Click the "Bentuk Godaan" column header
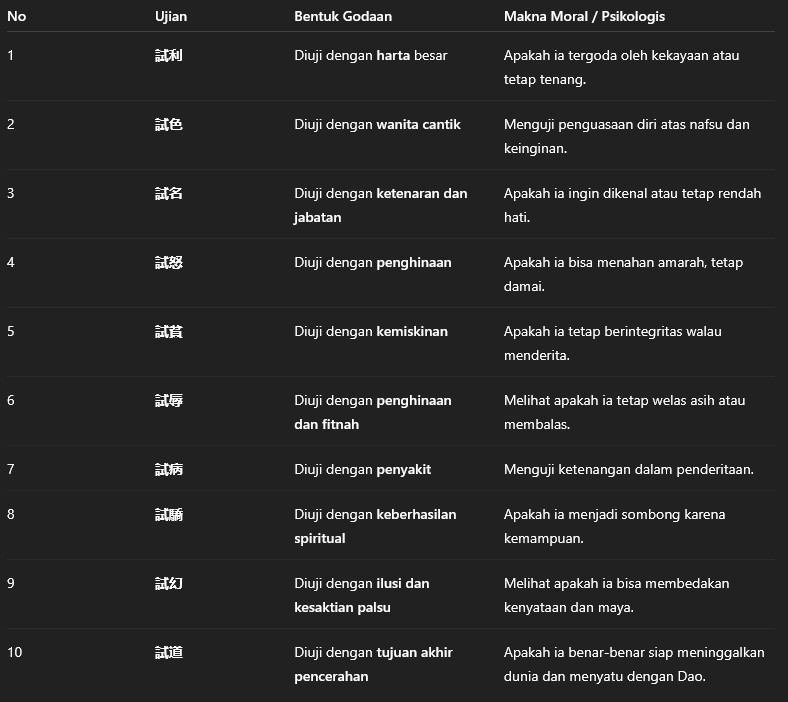The height and width of the screenshot is (702, 788). point(342,17)
